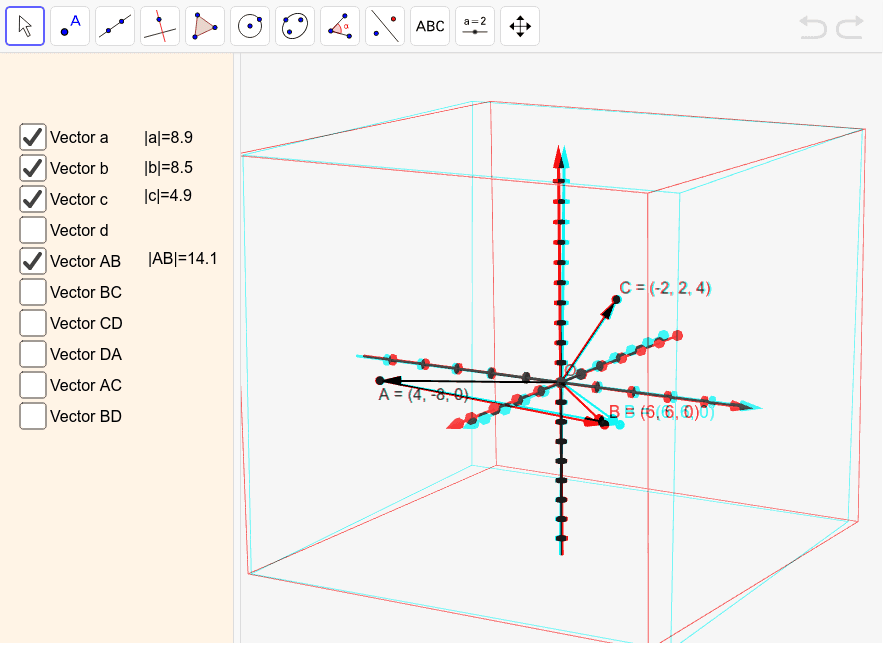The image size is (884, 645).
Task: Click the |AB|=14.1 magnitude text
Action: click(x=183, y=259)
